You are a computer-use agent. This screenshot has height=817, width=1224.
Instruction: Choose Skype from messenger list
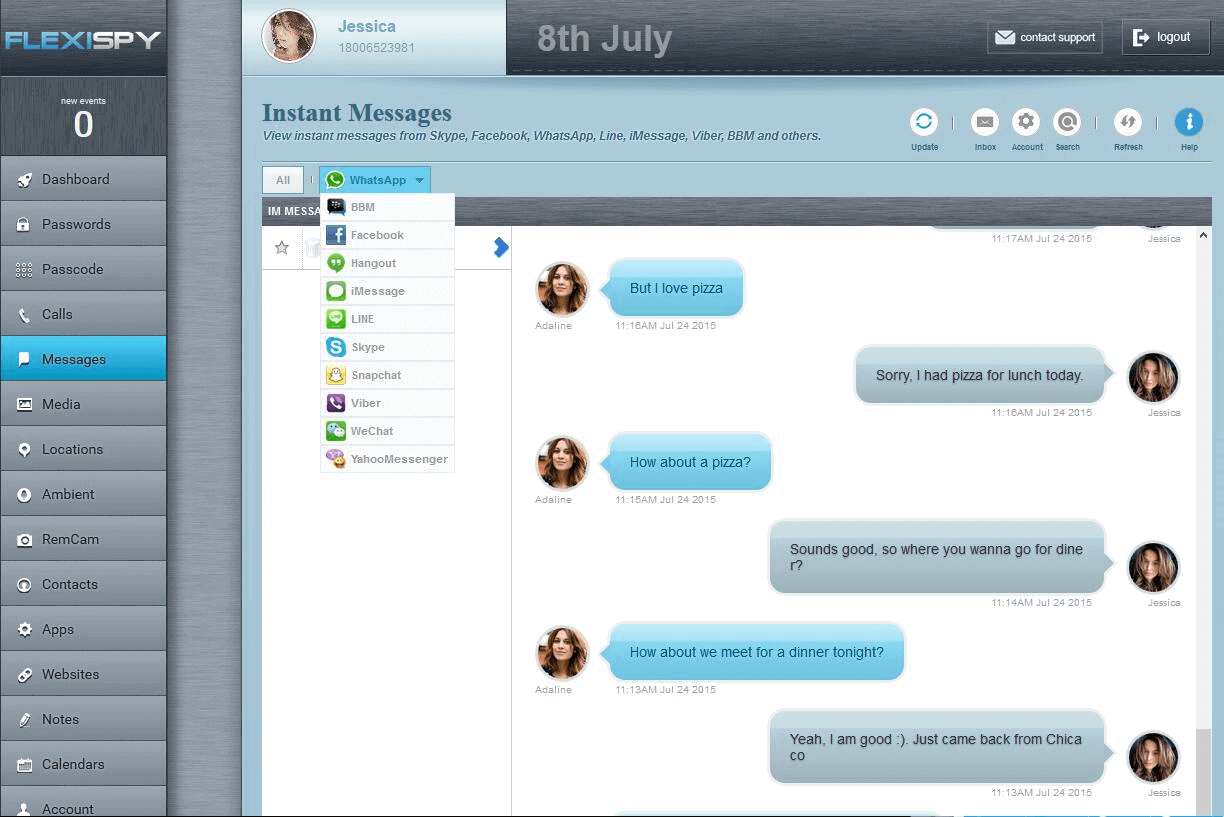pyautogui.click(x=387, y=347)
